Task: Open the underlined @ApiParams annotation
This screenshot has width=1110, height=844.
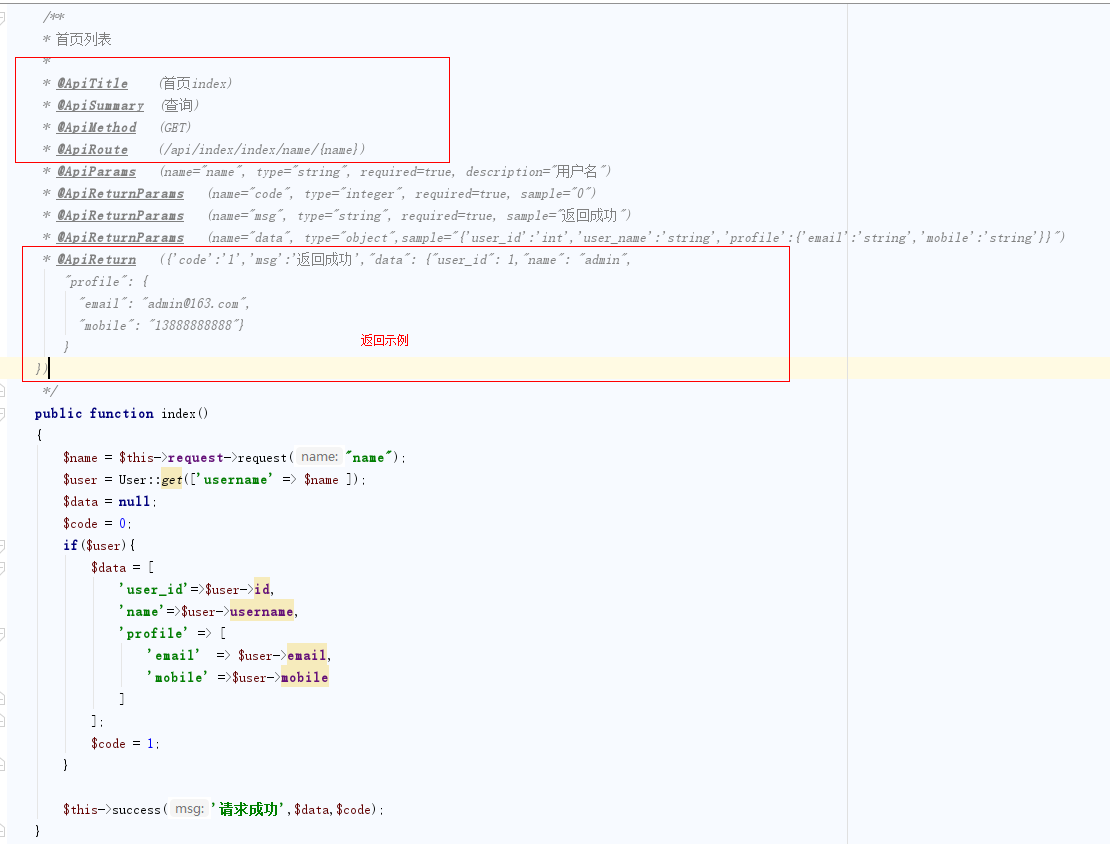Action: click(x=96, y=171)
